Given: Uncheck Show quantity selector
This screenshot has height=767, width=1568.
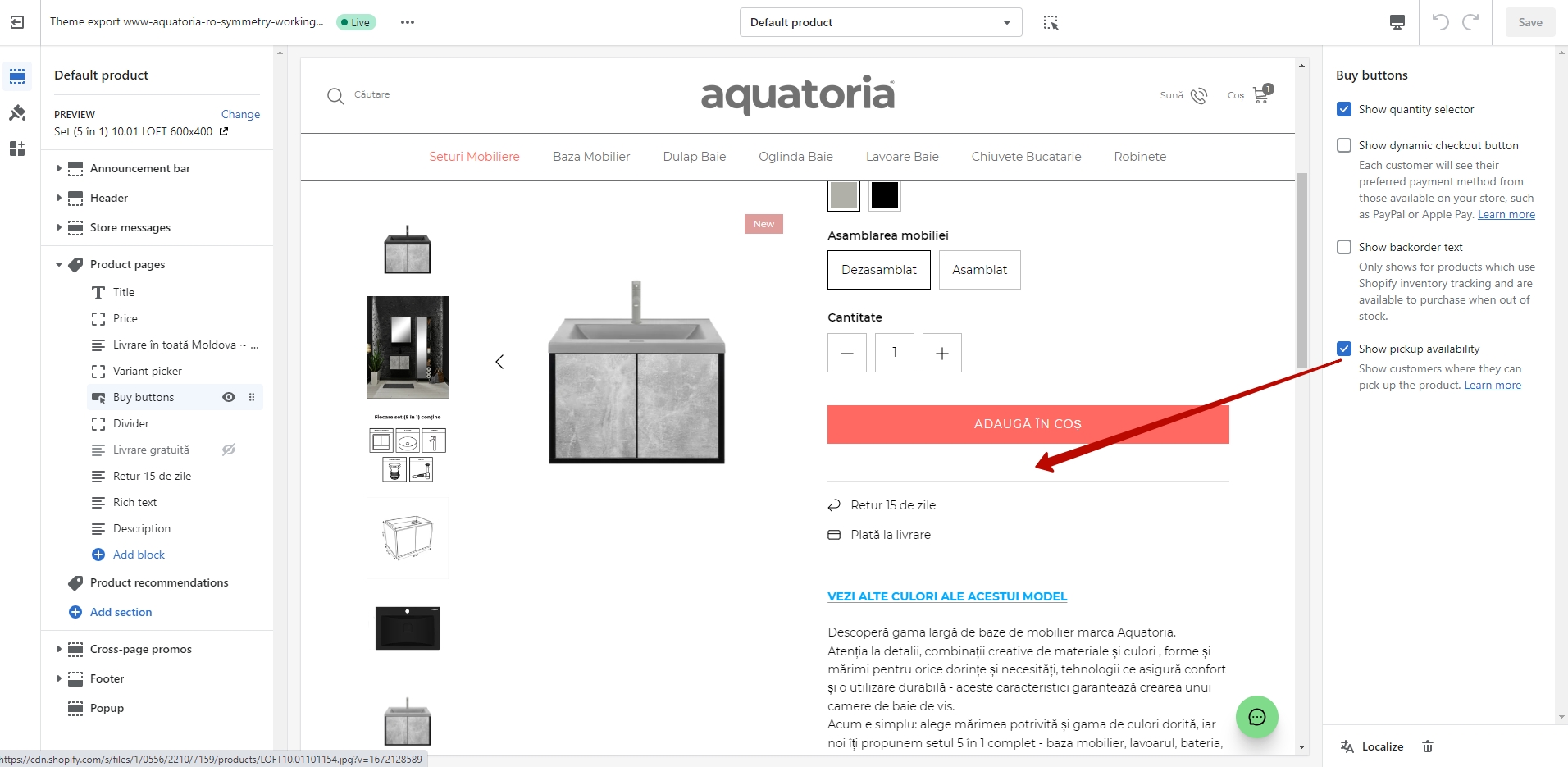Looking at the screenshot, I should click(x=1344, y=109).
